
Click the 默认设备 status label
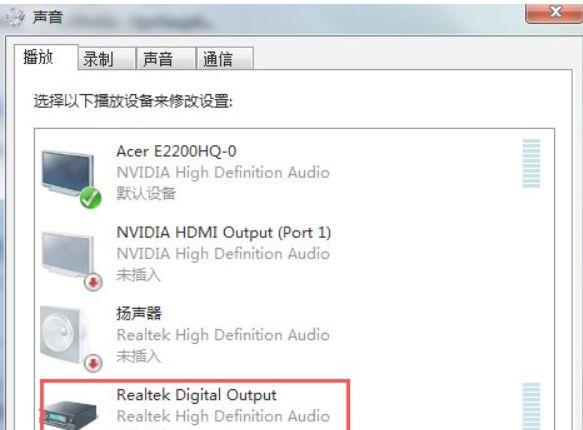[x=146, y=193]
